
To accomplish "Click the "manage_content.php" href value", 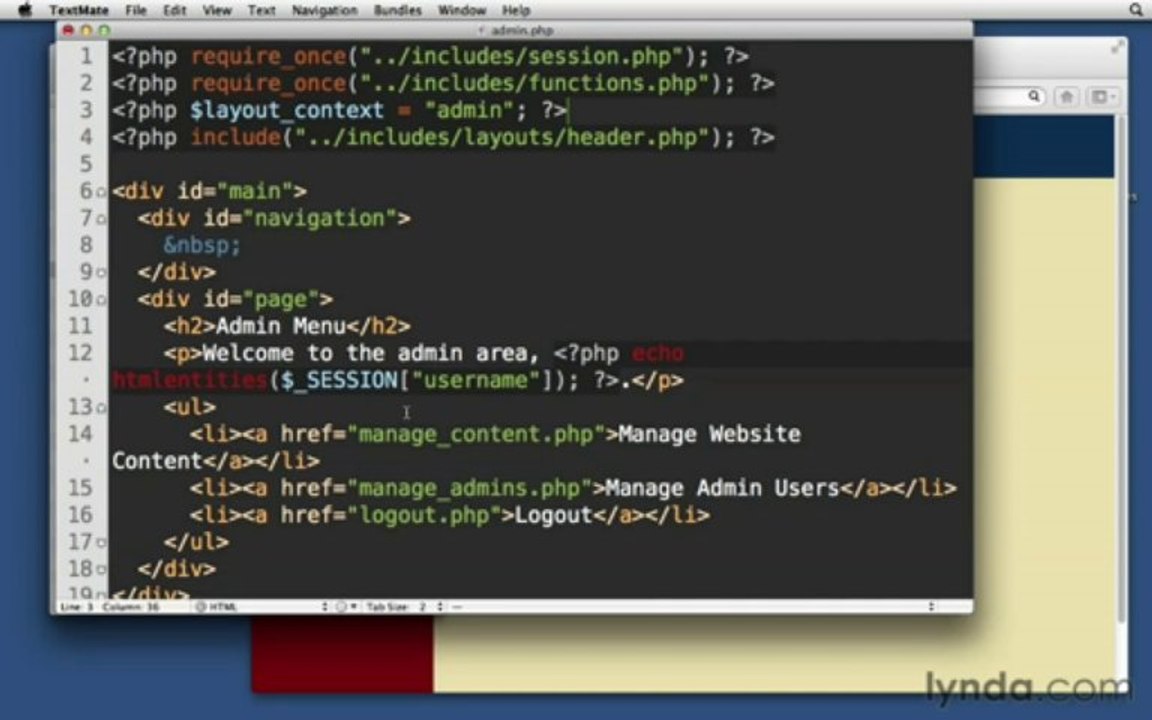I will point(475,435).
